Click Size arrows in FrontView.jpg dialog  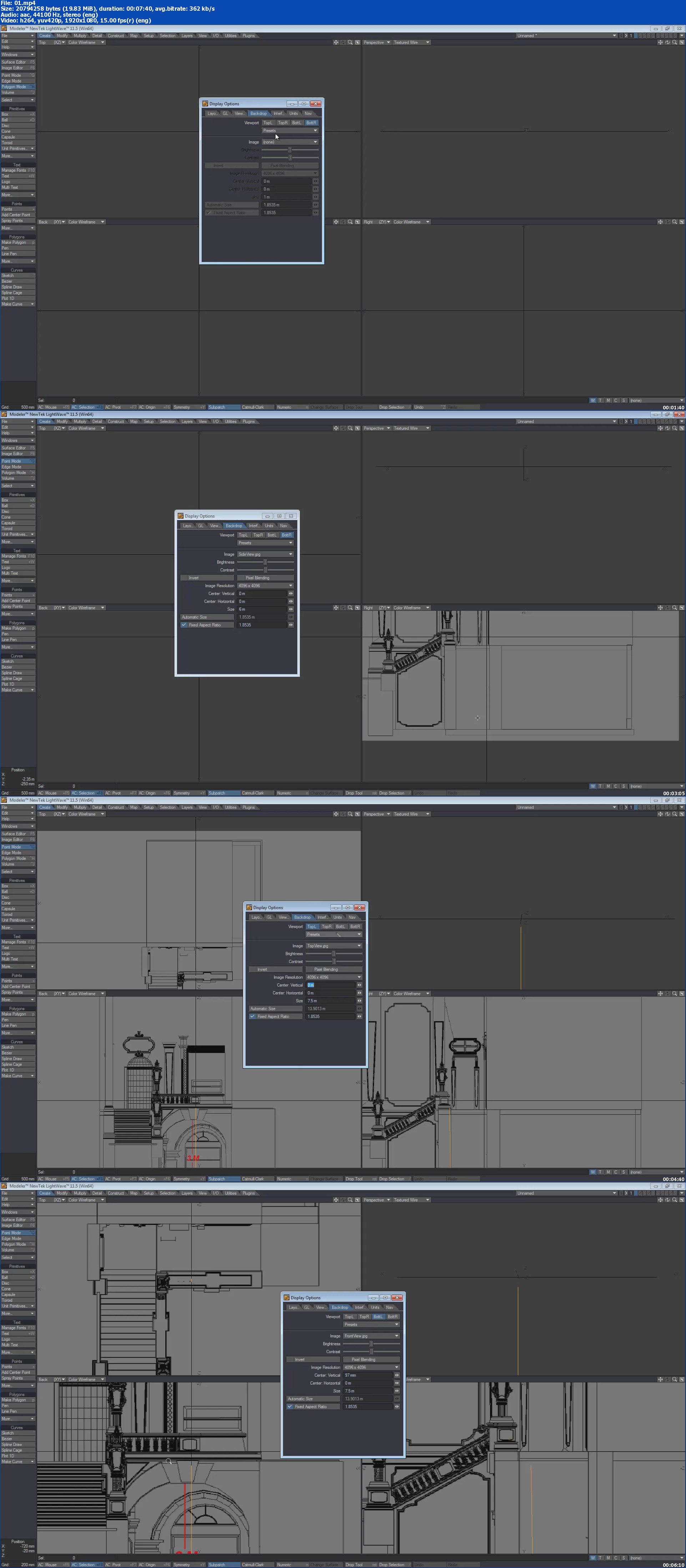[397, 1391]
